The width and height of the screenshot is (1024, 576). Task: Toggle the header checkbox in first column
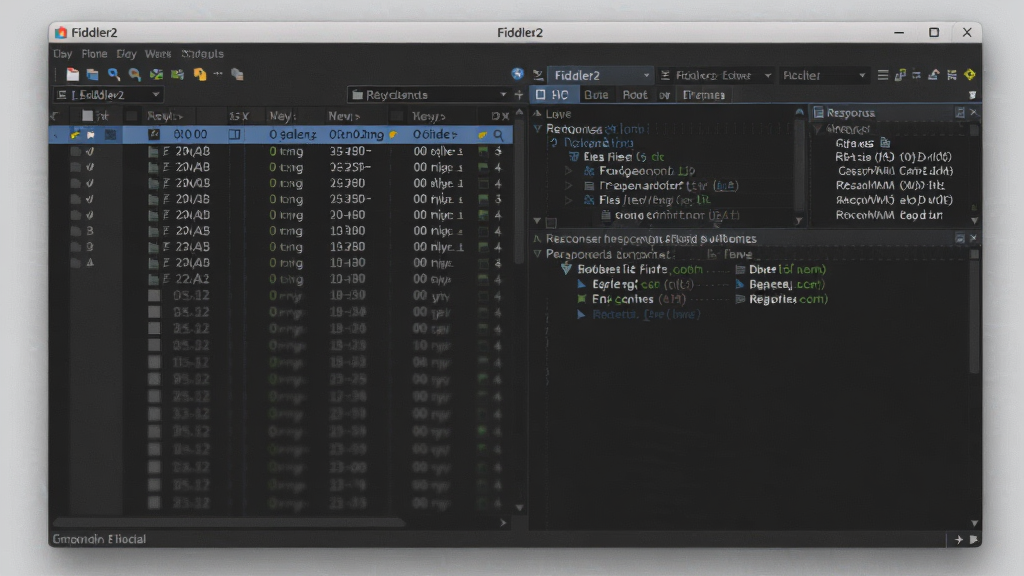[x=87, y=116]
